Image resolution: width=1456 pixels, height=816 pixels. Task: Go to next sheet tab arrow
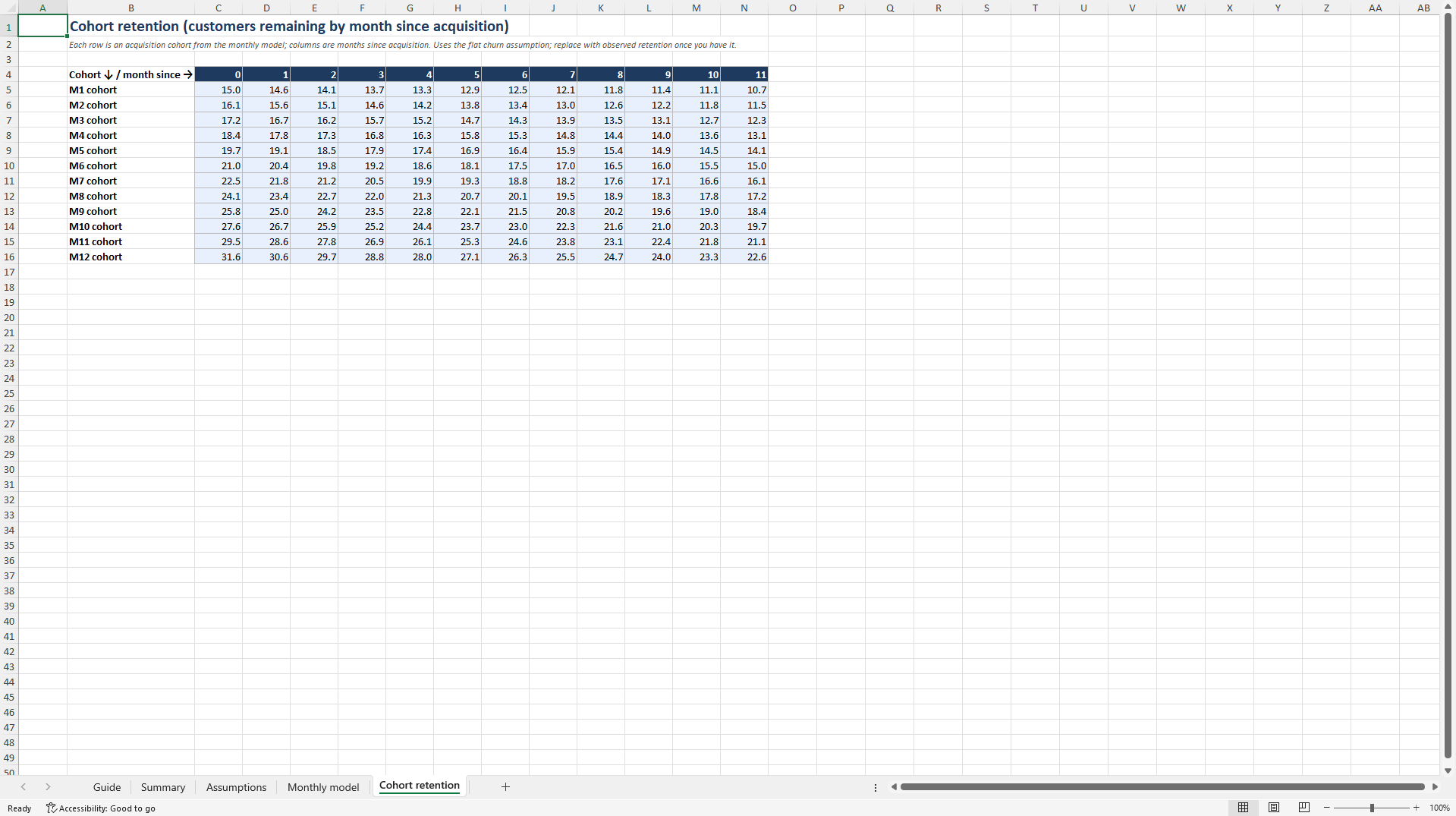coord(48,787)
